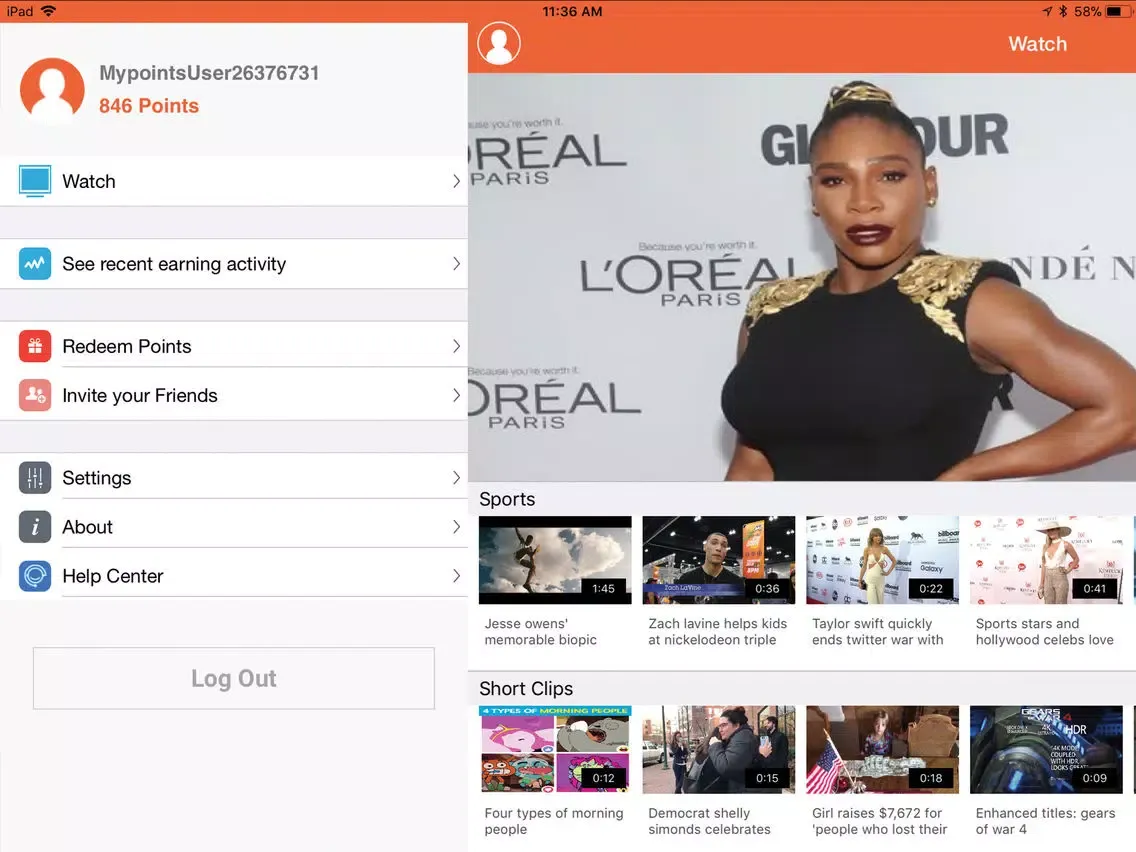Tap the 846 Points balance
1136x852 pixels.
pos(149,106)
